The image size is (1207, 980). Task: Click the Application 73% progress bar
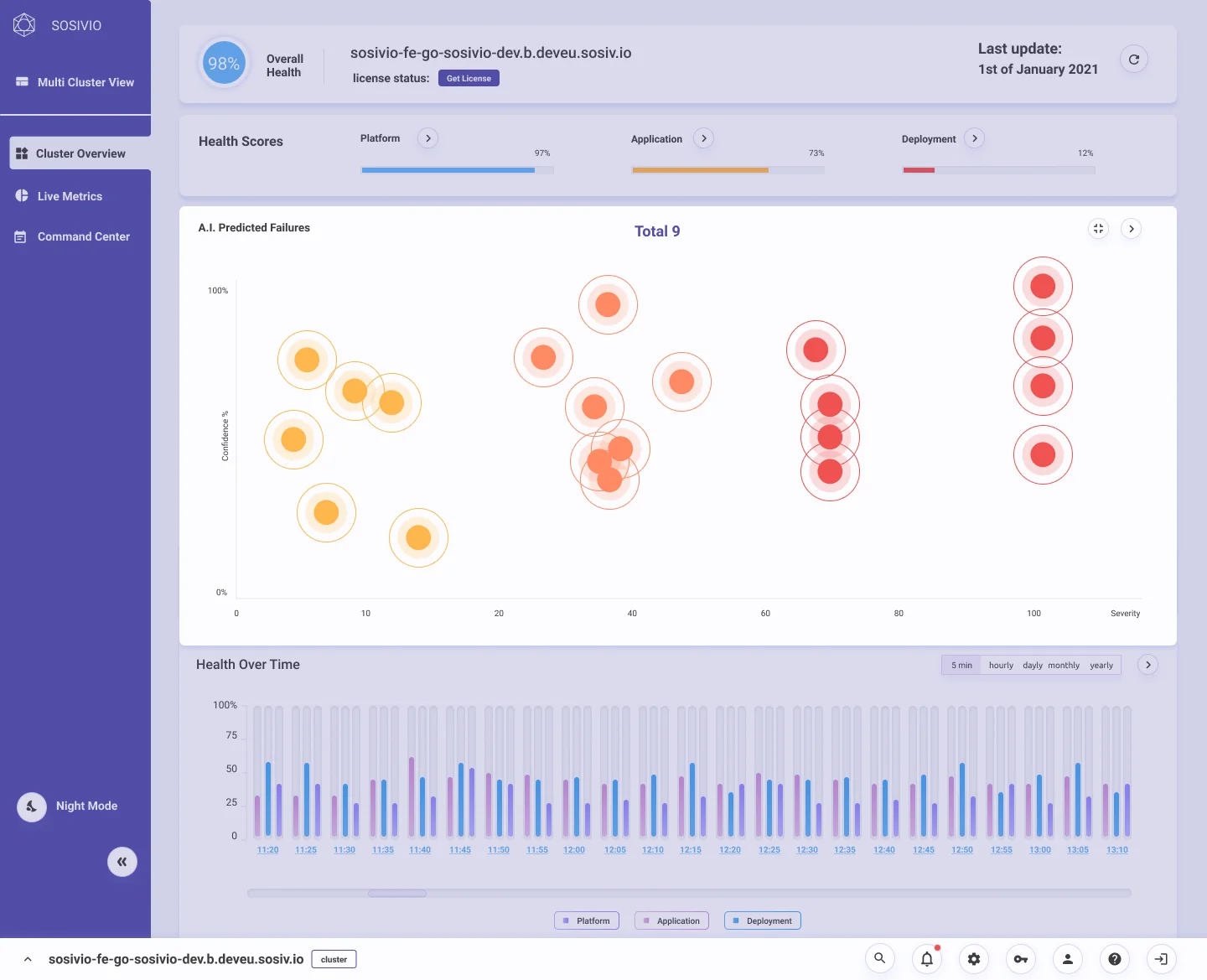pos(728,170)
